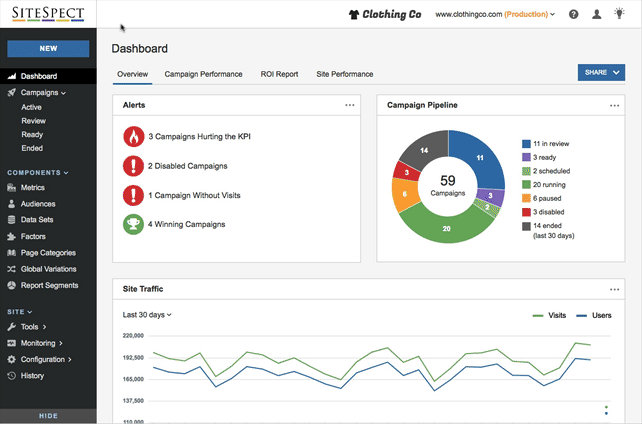The height and width of the screenshot is (424, 642).
Task: Click the Clothing Co shirt logo
Action: [385, 14]
